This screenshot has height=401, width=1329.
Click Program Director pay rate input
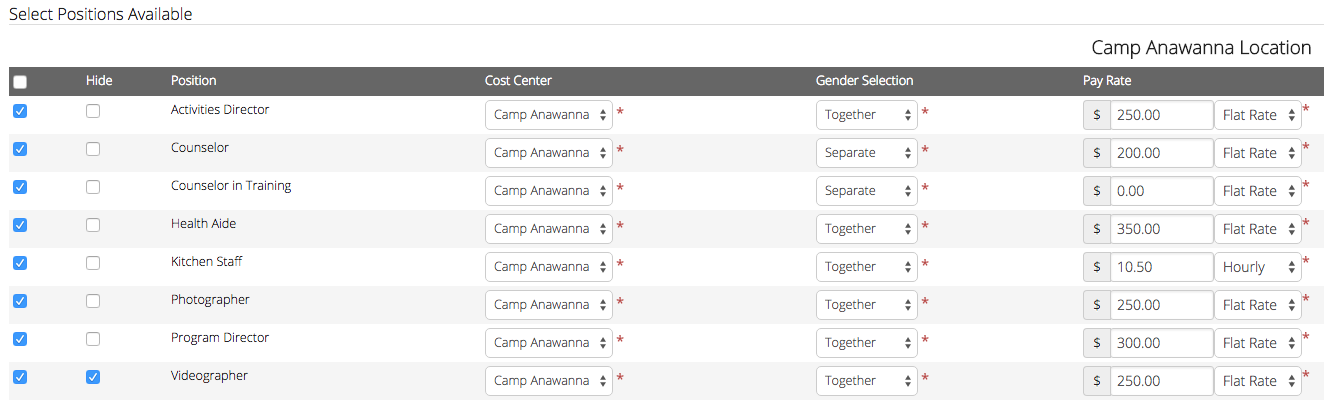click(1161, 343)
